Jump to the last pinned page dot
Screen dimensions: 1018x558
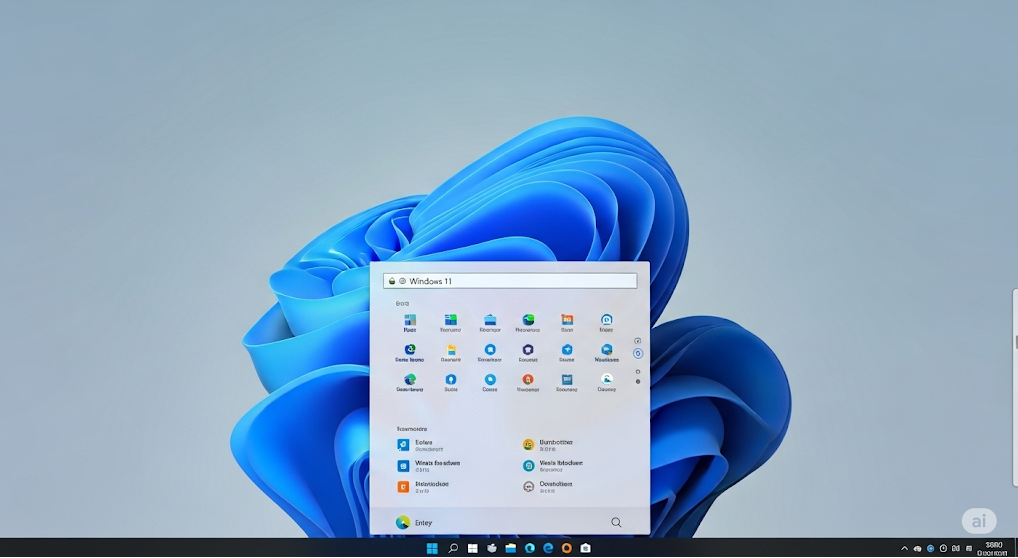pyautogui.click(x=638, y=381)
